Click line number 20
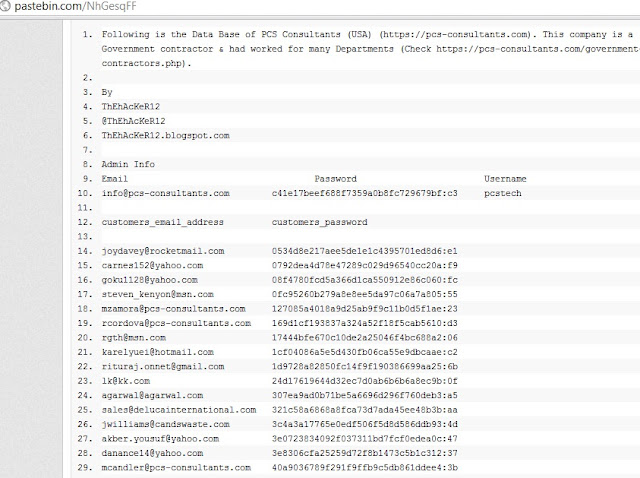This screenshot has height=478, width=640. [85, 338]
